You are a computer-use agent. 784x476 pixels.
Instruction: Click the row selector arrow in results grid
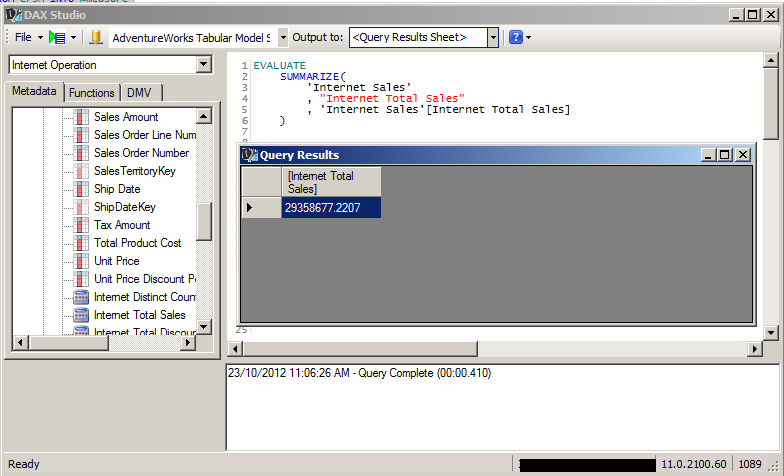pos(262,208)
